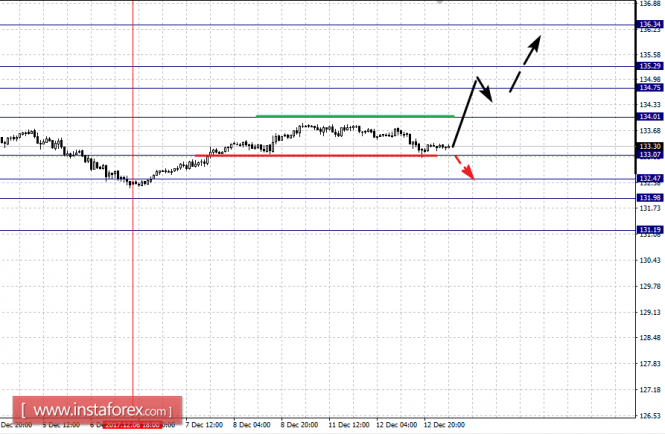The image size is (665, 434).
Task: Click the black dashed upward arrow
Action: click(x=525, y=64)
